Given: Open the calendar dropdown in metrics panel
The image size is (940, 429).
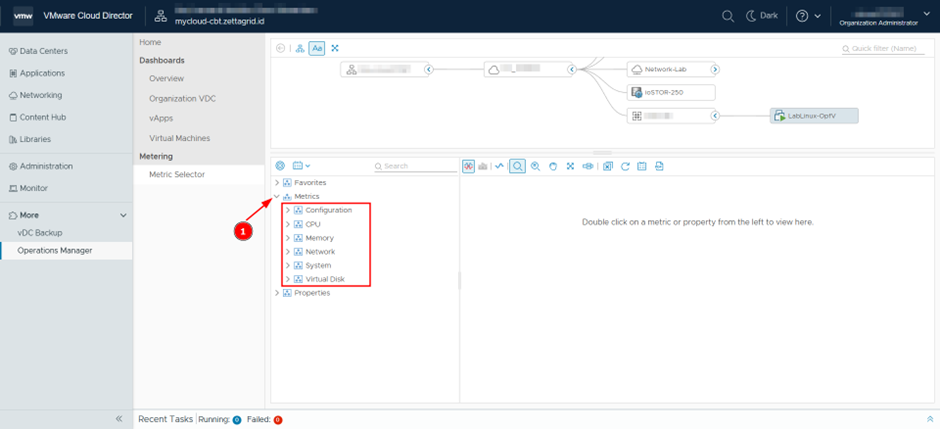Looking at the screenshot, I should point(301,166).
